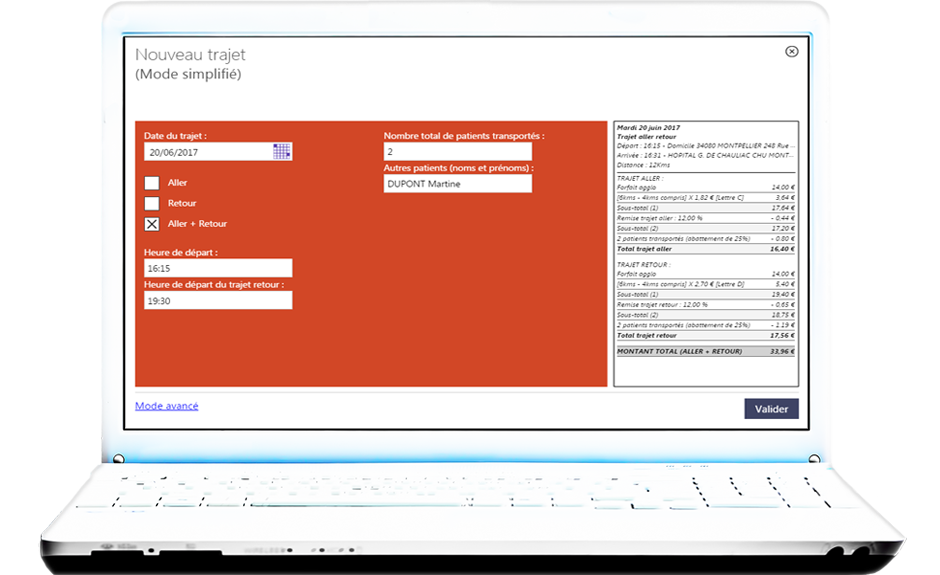Select the Total trajet aller line
The width and height of the screenshot is (940, 575).
[x=705, y=247]
